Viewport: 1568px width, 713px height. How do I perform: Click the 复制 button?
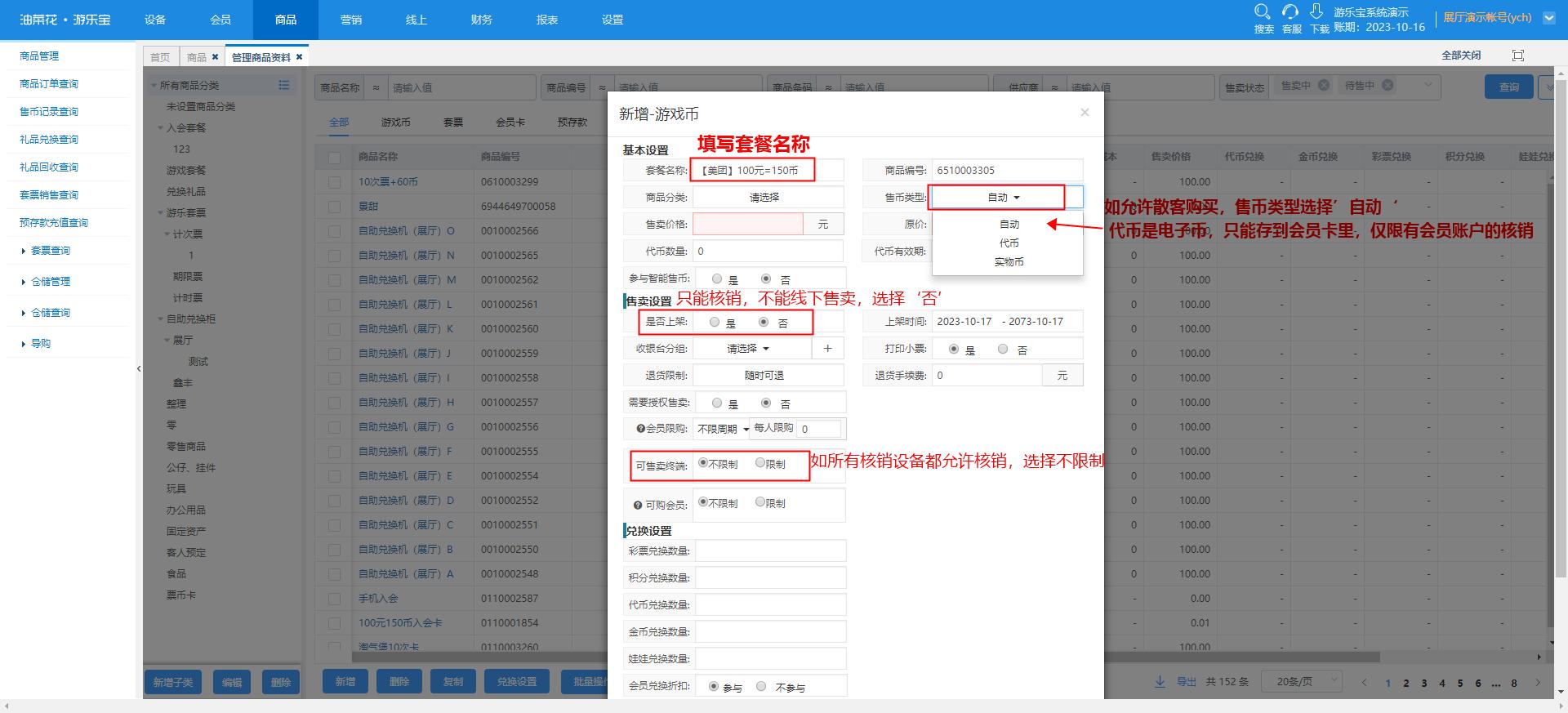pos(453,681)
